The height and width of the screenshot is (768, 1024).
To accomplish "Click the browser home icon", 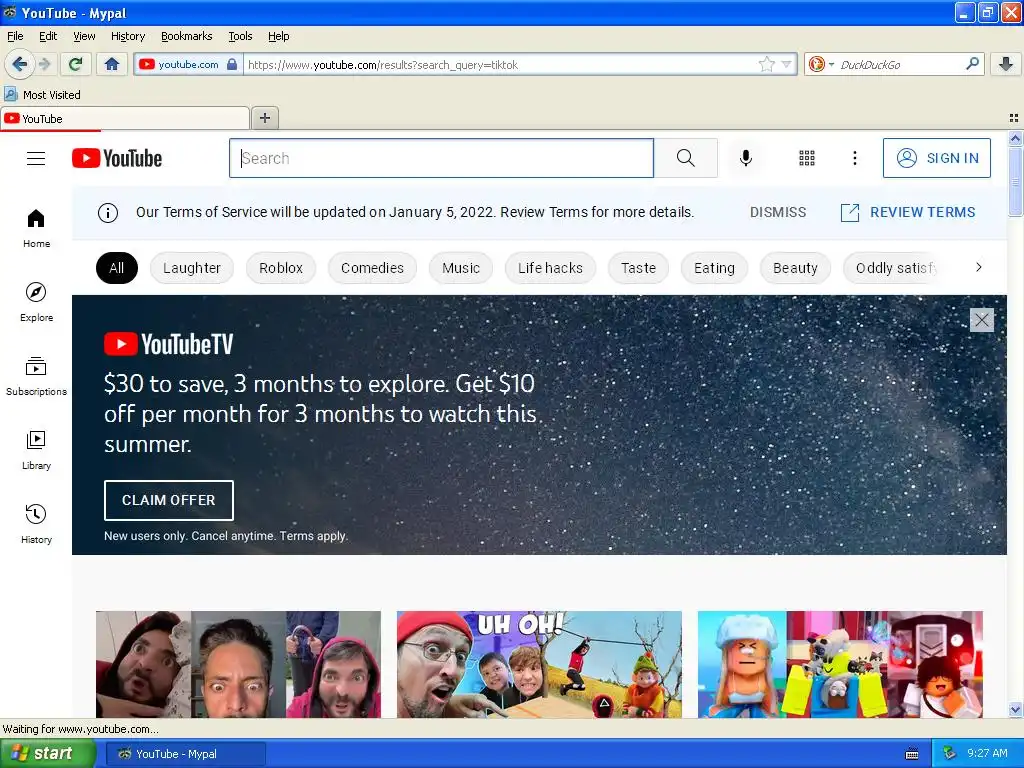I will coord(112,64).
